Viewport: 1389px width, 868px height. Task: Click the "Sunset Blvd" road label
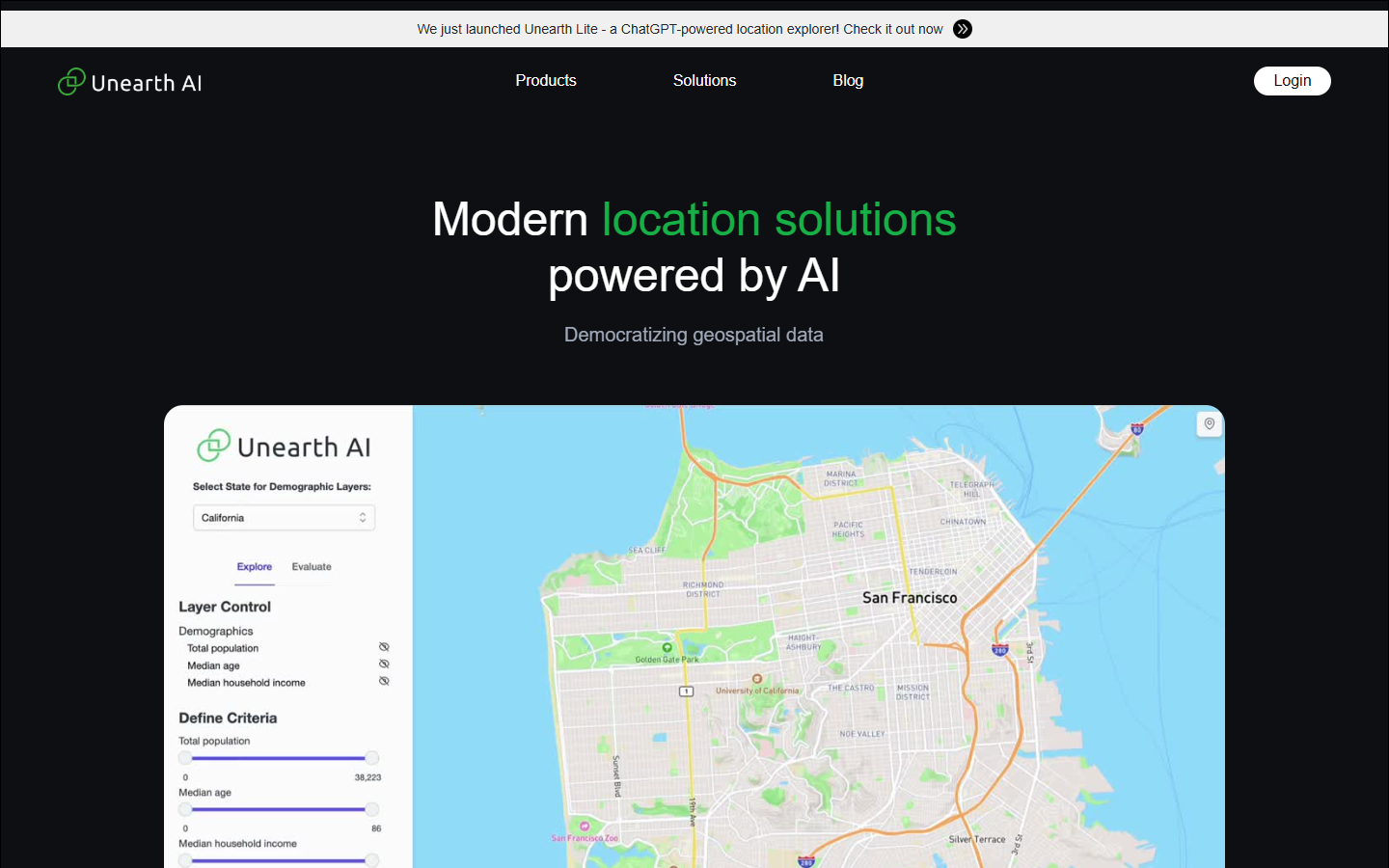pyautogui.click(x=616, y=776)
